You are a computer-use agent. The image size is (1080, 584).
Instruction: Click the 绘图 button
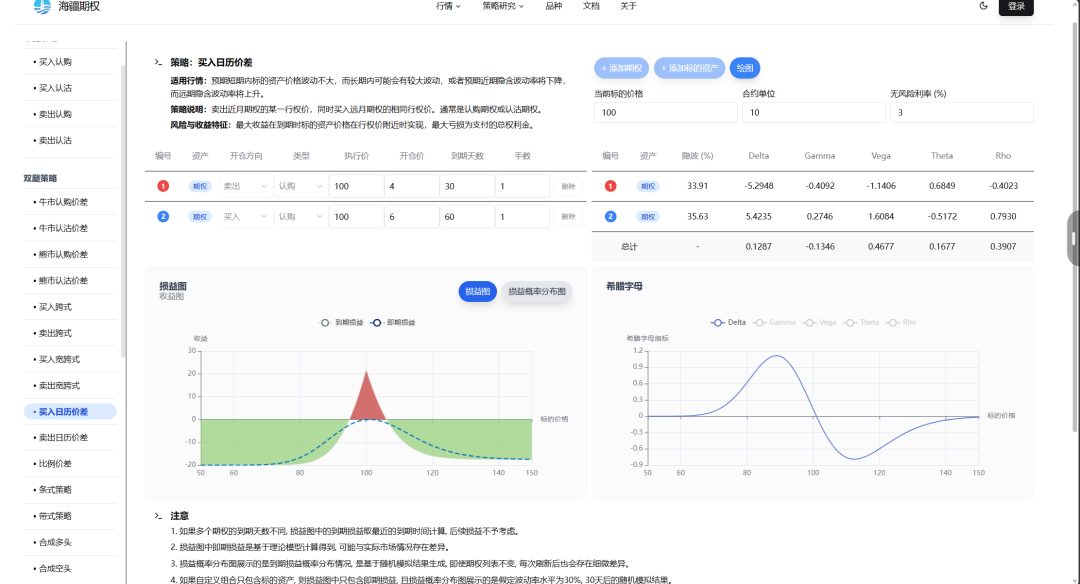[x=744, y=68]
